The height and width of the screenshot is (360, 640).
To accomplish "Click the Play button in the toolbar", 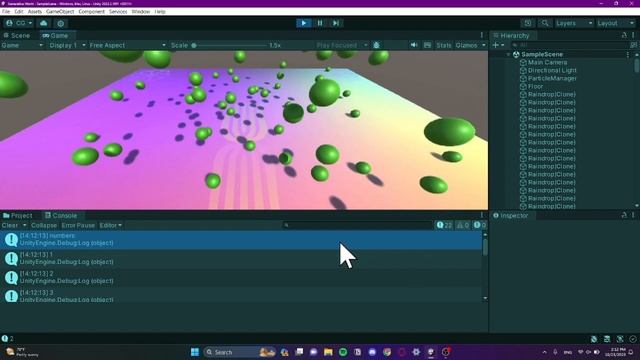I will (x=304, y=23).
